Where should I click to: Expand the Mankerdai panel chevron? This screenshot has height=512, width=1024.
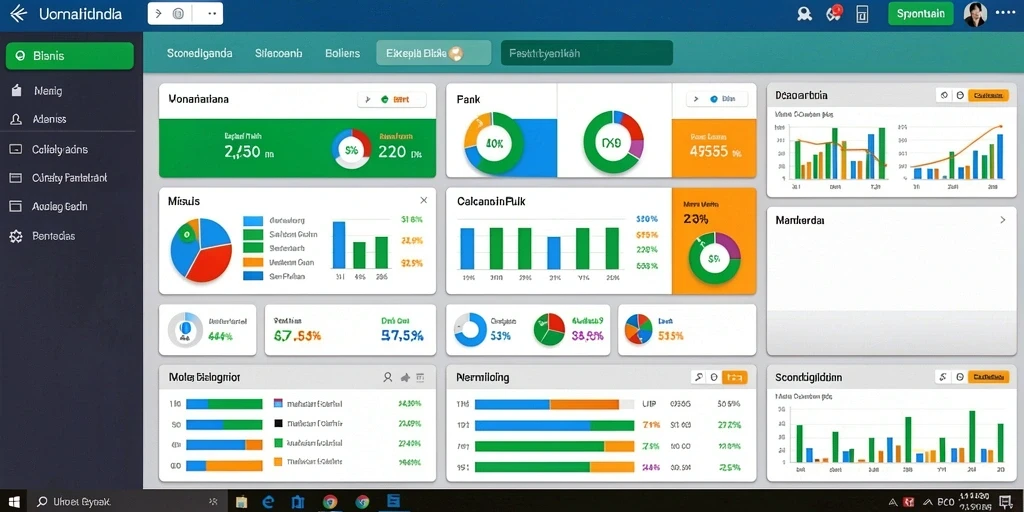[1003, 220]
